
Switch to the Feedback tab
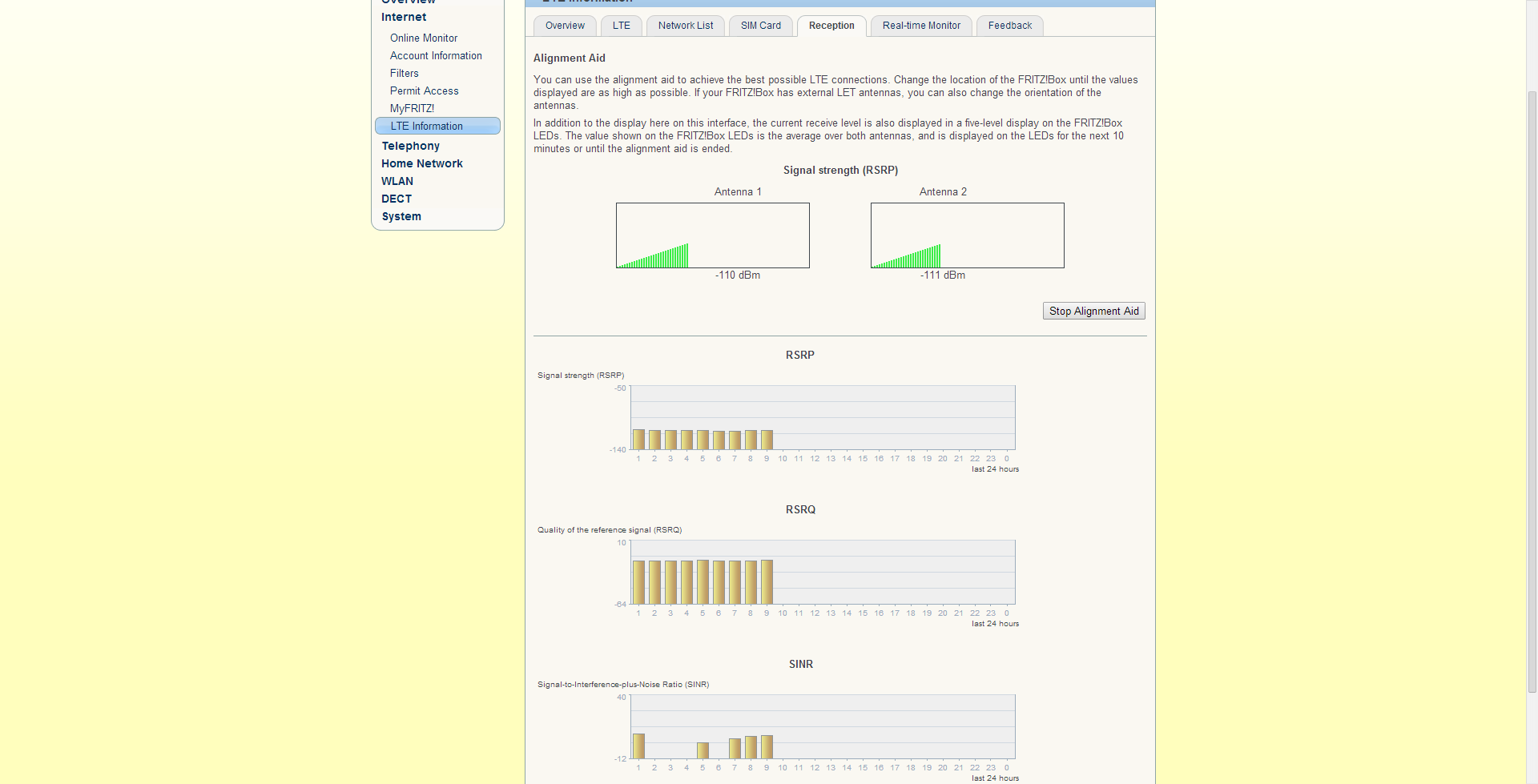coord(1010,26)
